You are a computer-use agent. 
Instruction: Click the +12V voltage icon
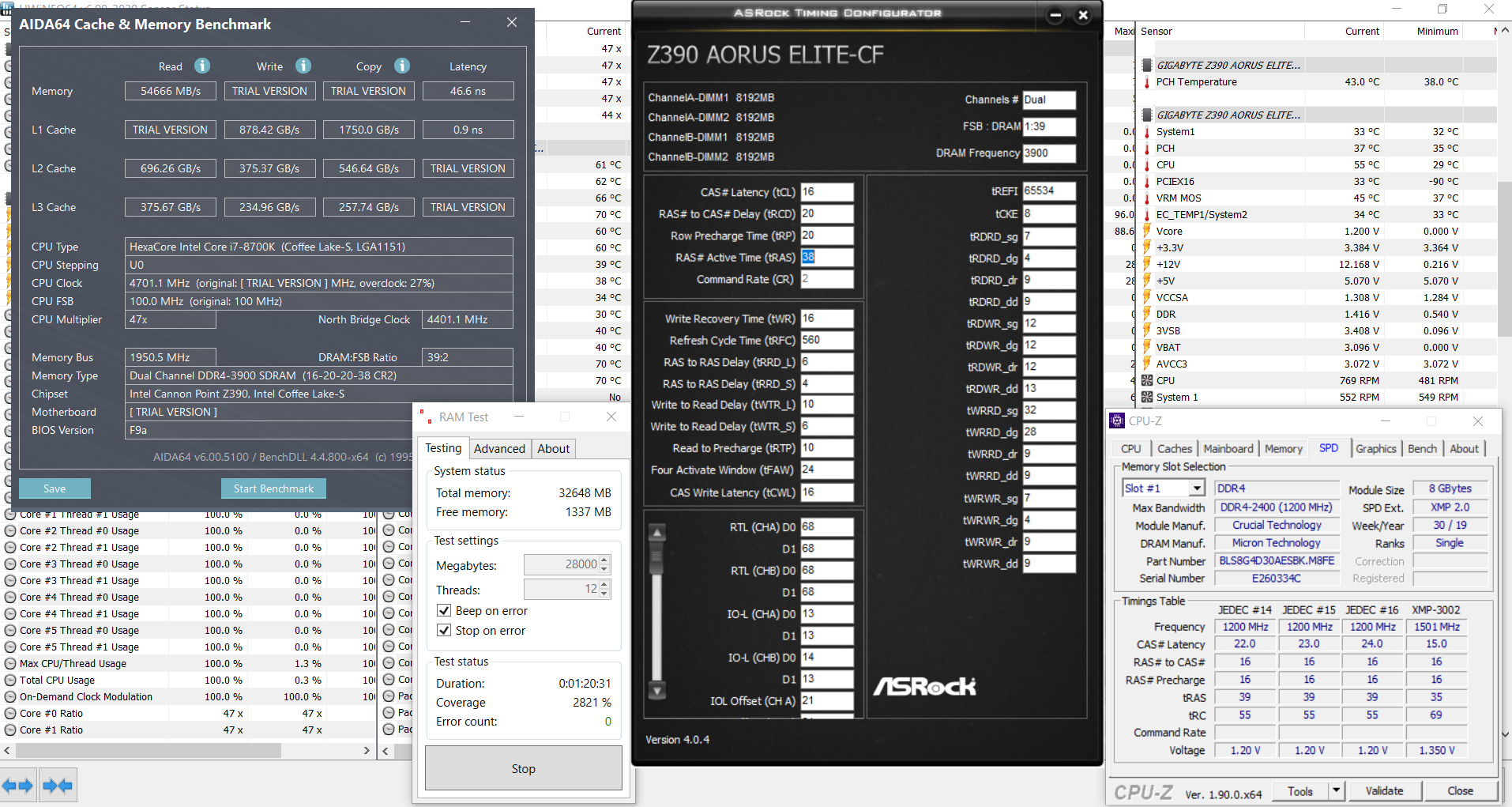1146,265
